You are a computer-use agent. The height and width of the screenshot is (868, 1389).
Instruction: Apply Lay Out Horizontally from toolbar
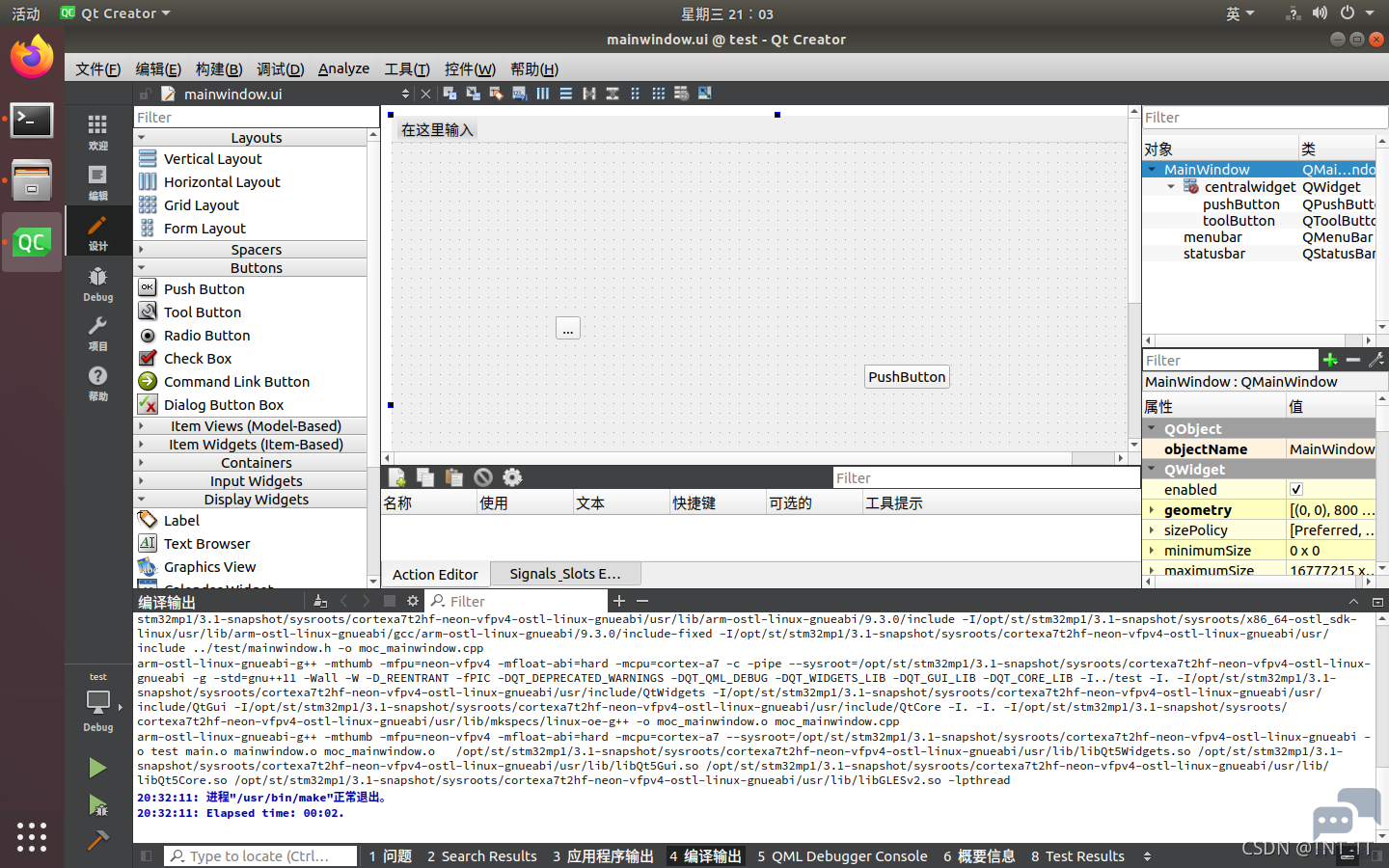point(543,94)
